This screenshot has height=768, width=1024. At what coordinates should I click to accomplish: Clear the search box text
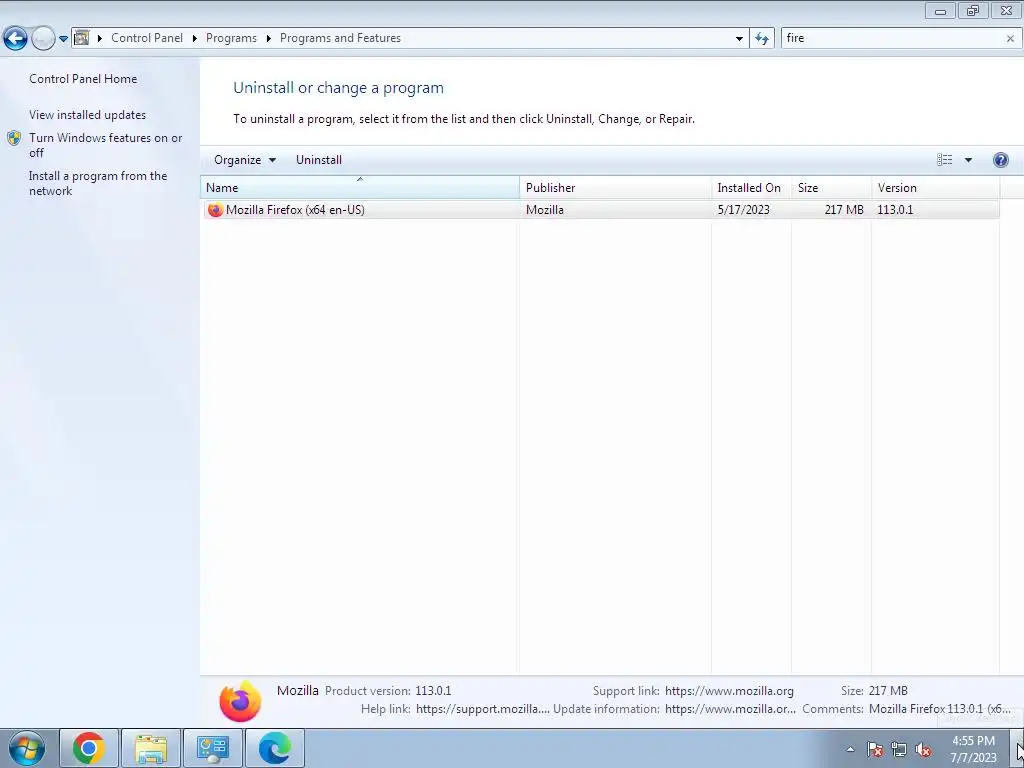pyautogui.click(x=1010, y=39)
